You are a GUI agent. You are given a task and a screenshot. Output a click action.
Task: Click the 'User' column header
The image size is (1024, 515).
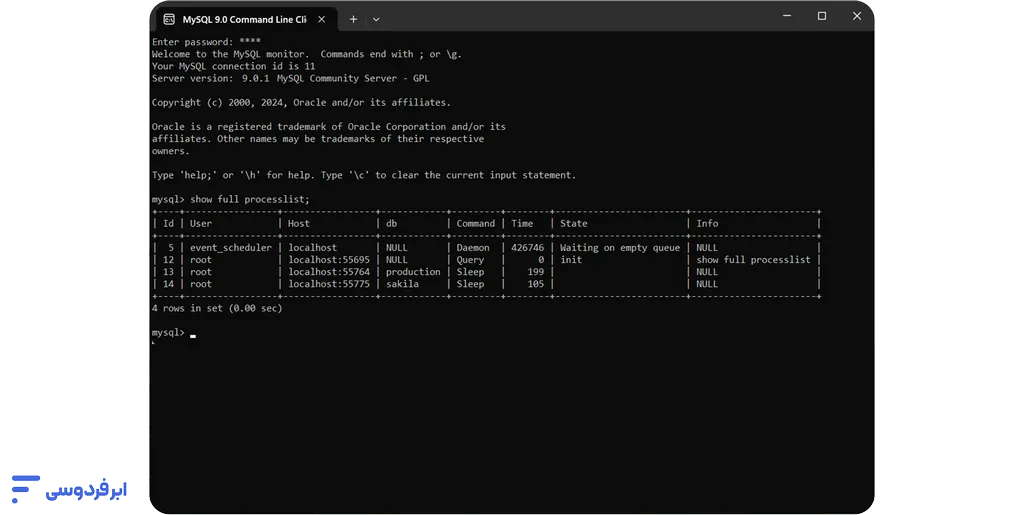pyautogui.click(x=200, y=223)
